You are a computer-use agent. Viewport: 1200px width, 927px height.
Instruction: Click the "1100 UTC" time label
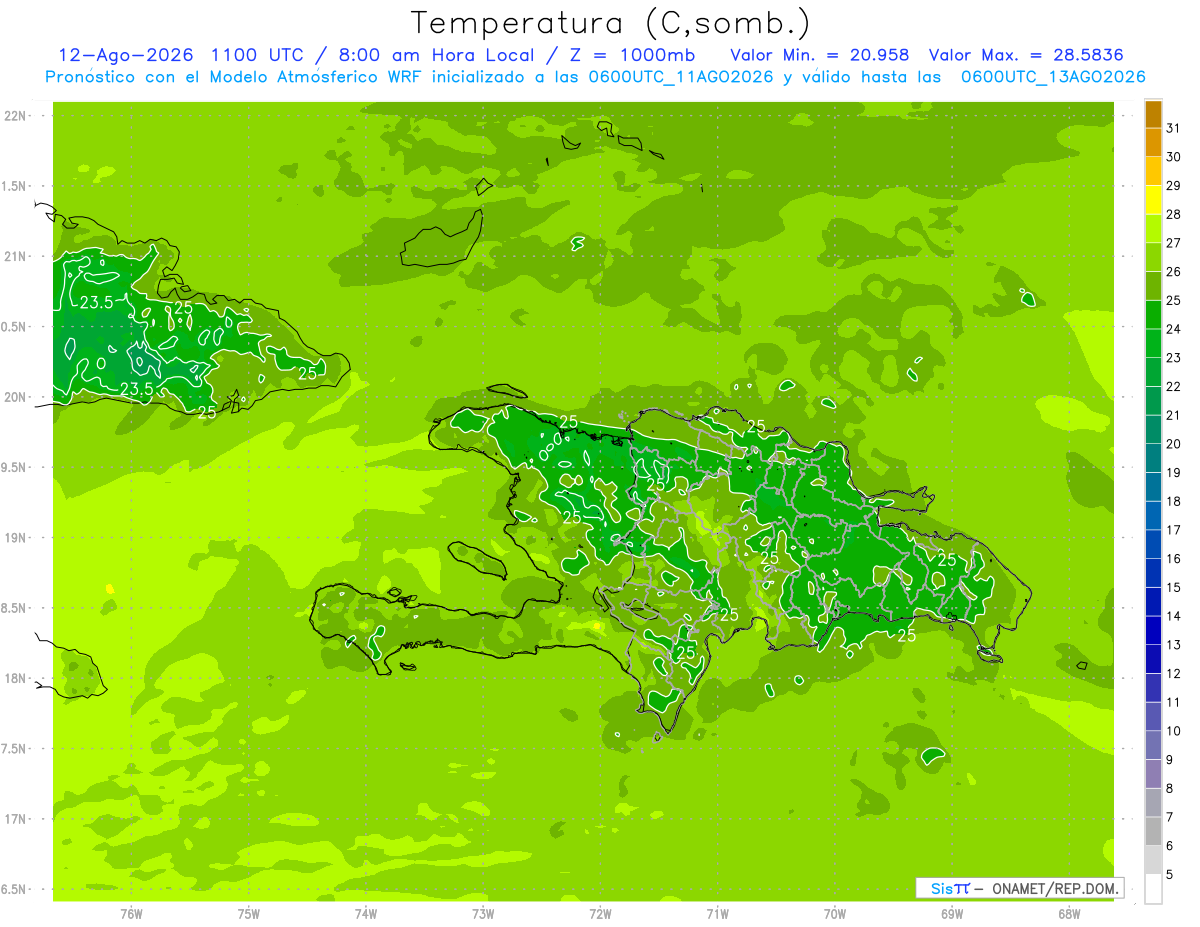[258, 55]
